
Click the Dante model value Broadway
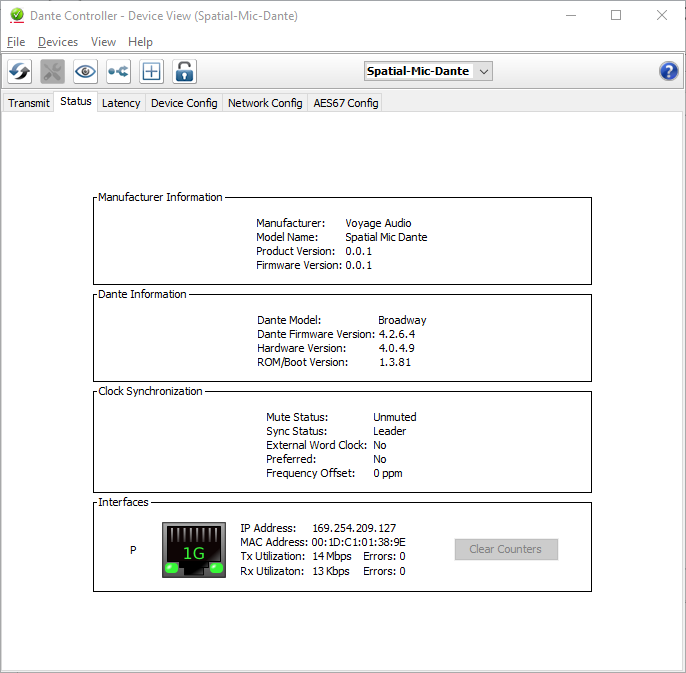[402, 320]
